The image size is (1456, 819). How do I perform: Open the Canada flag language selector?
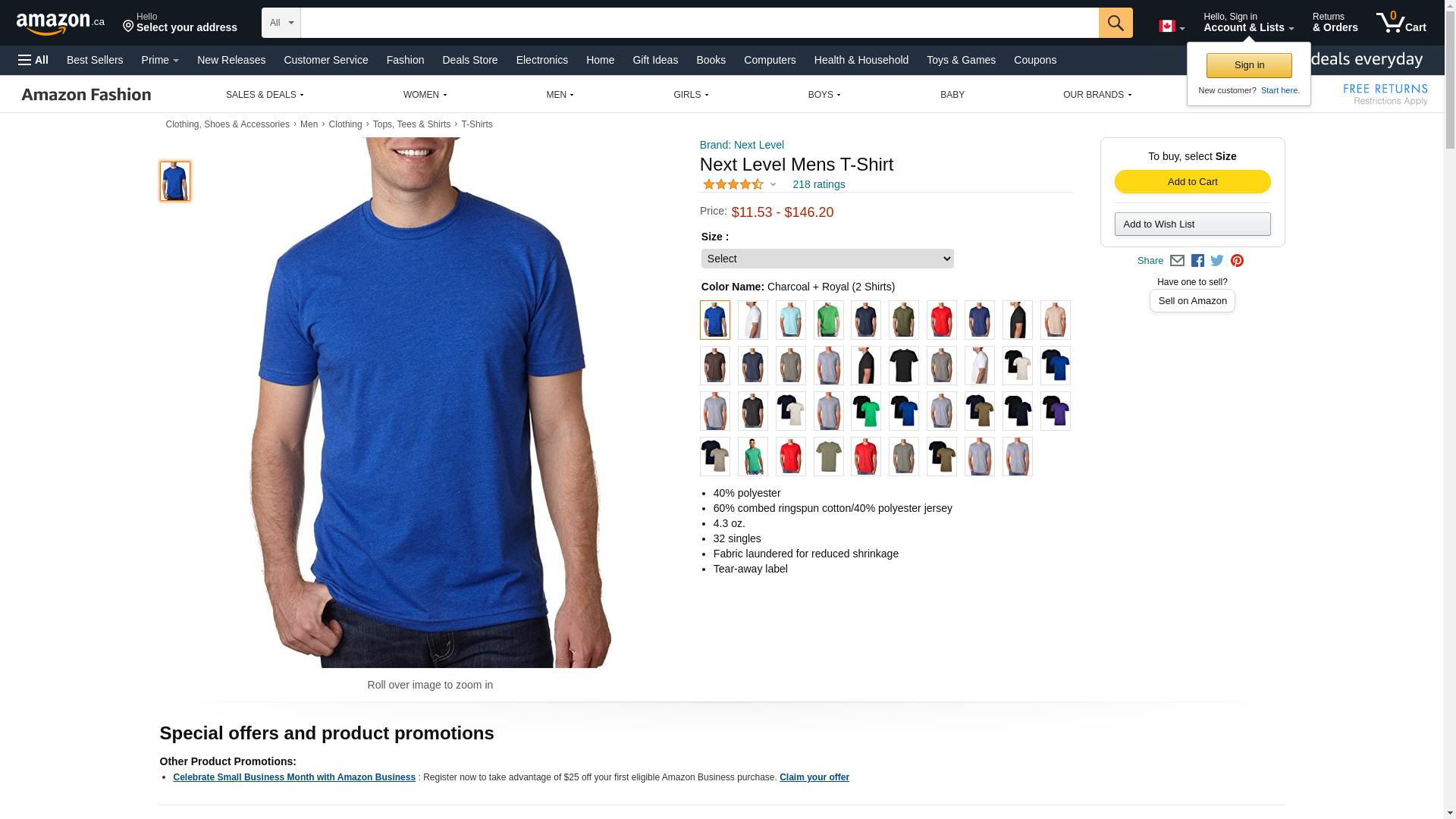point(1172,27)
